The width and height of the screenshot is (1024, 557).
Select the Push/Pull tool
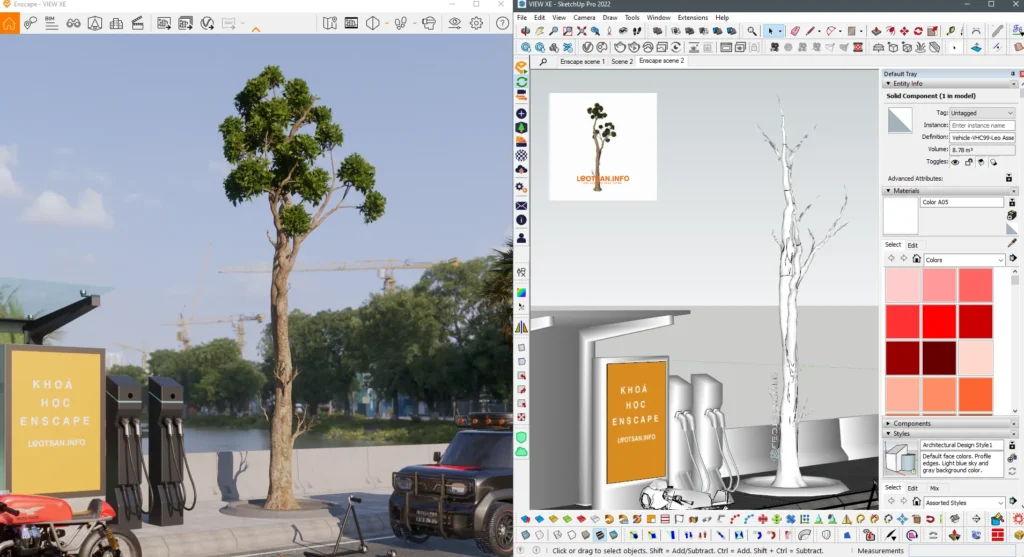click(876, 31)
